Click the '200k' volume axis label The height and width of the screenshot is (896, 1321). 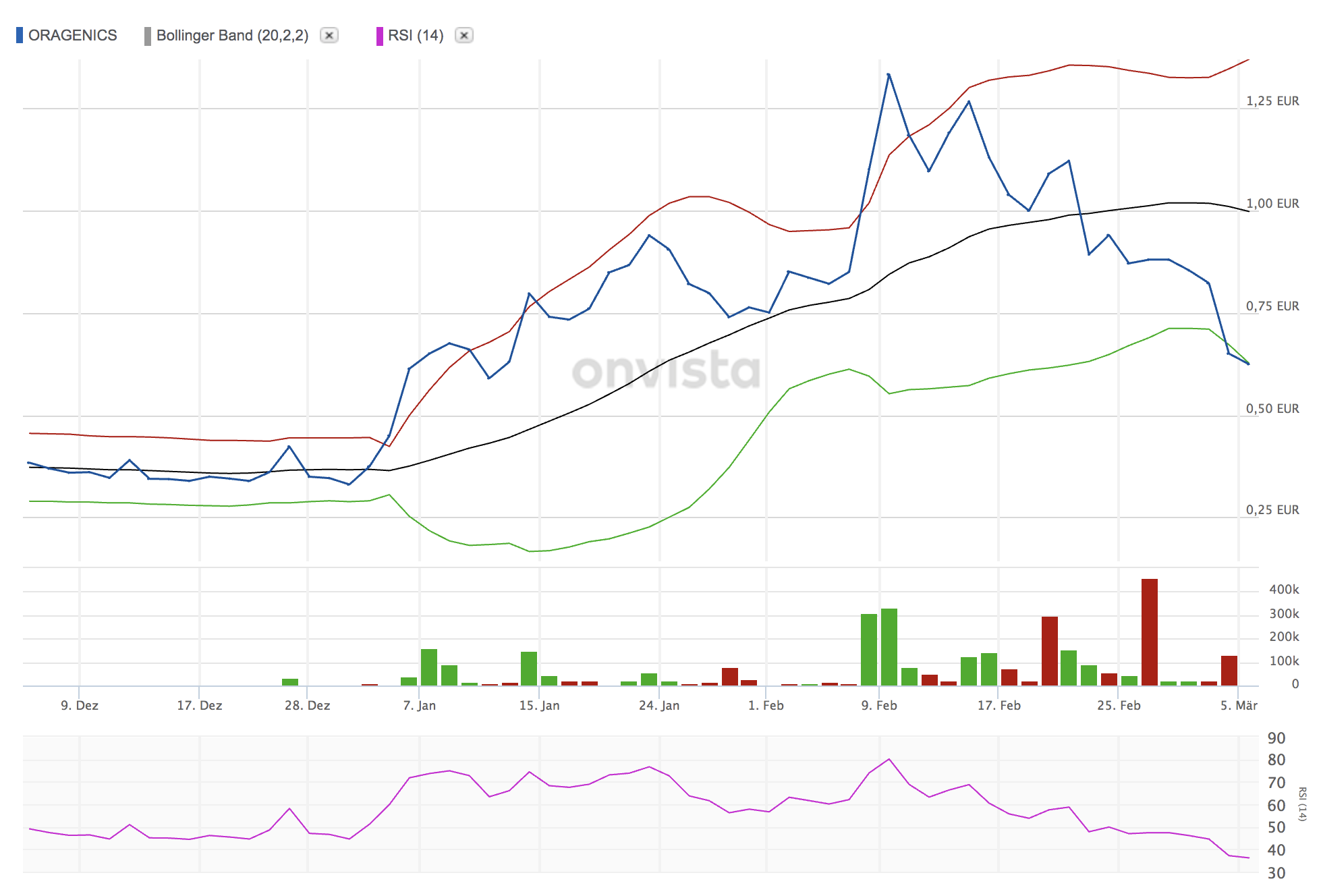click(x=1284, y=637)
